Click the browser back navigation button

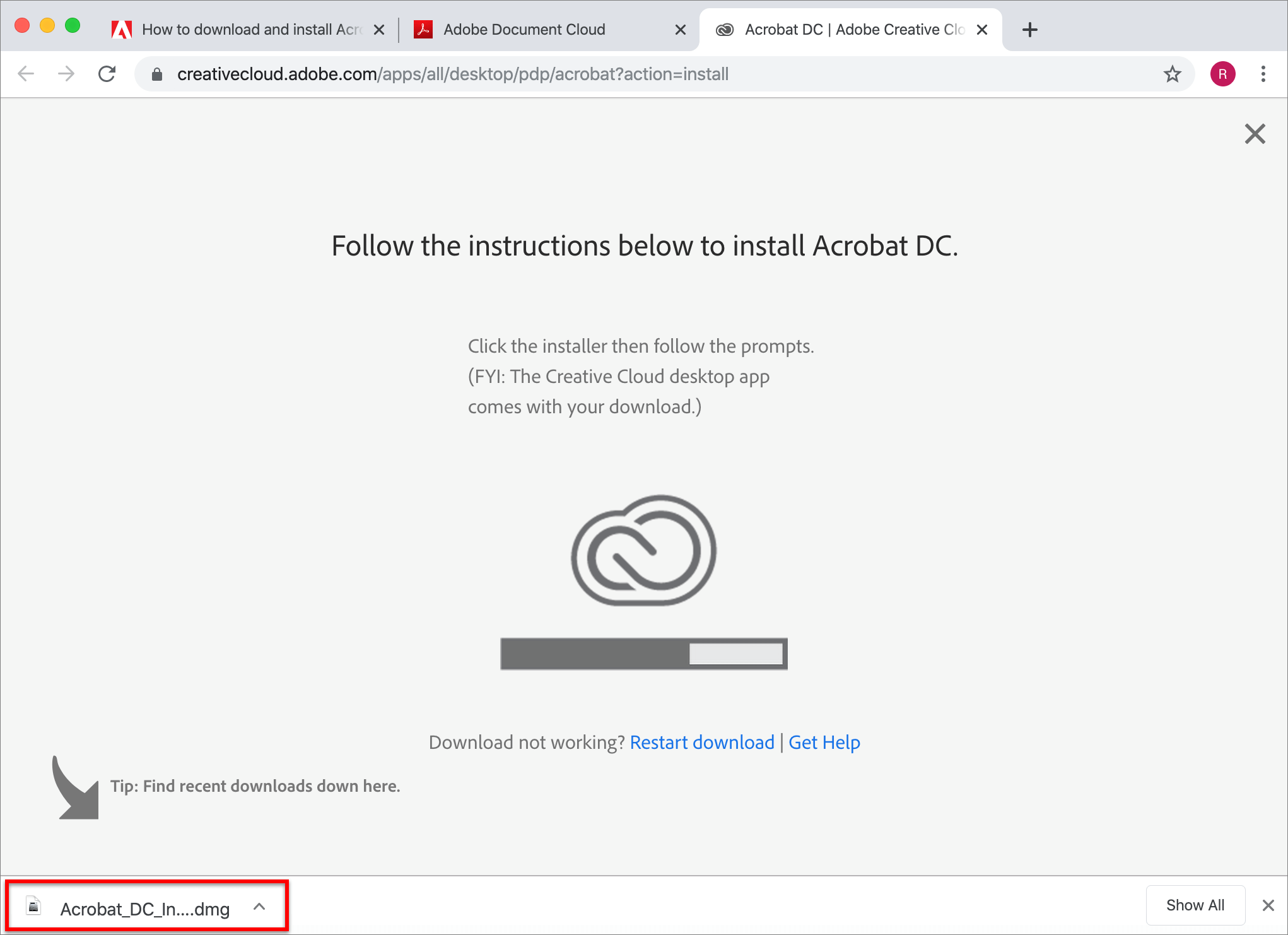(27, 74)
